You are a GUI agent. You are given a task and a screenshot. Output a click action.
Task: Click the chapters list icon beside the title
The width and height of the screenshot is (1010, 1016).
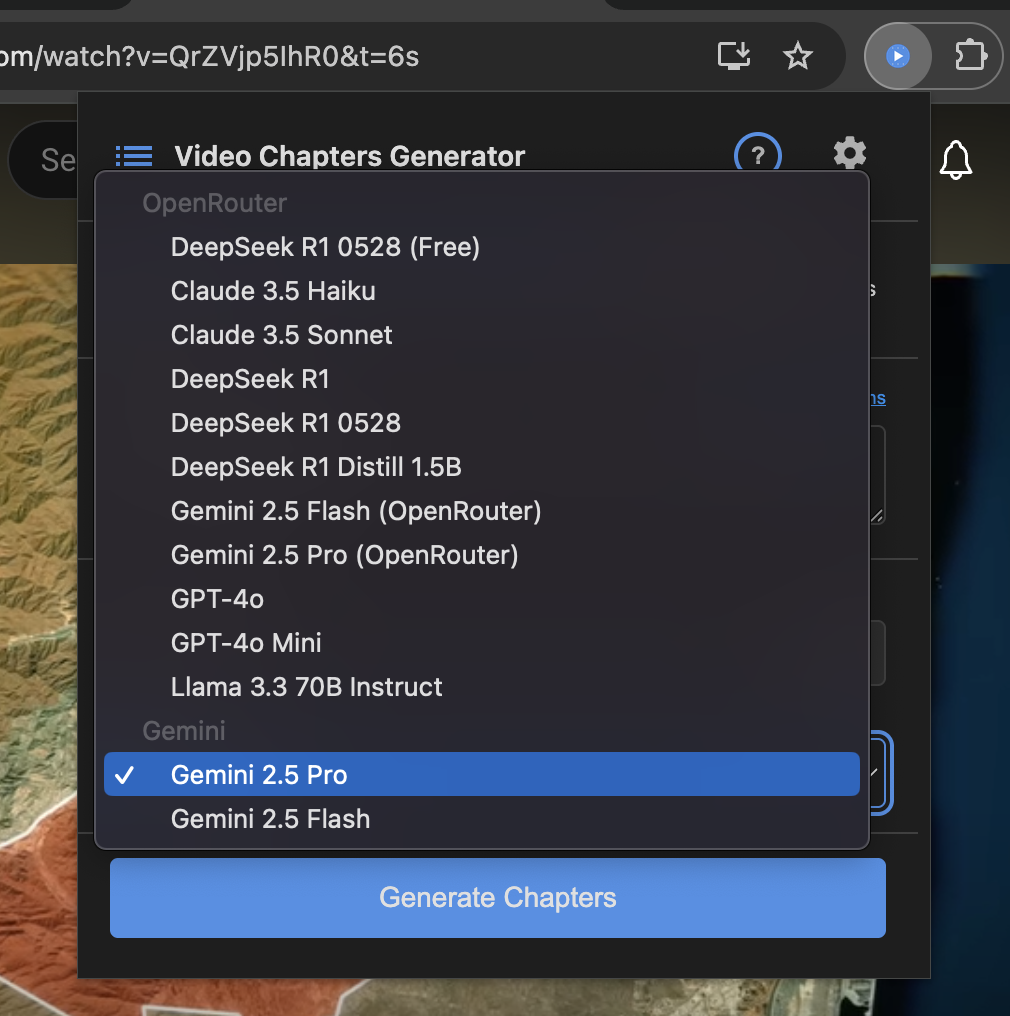[x=133, y=156]
